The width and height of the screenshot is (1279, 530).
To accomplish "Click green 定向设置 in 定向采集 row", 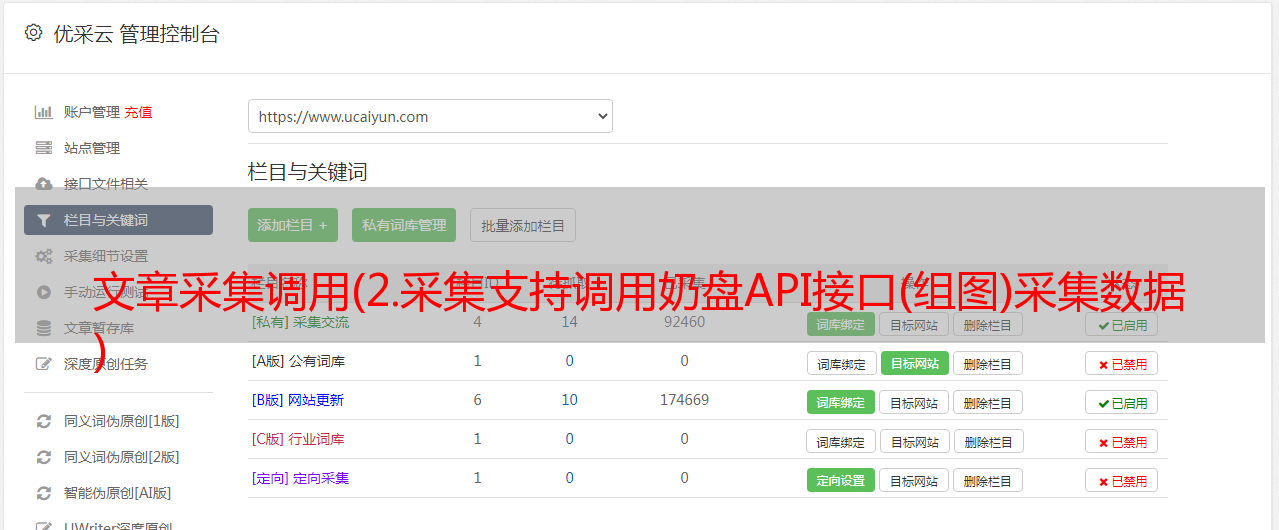I will 841,481.
